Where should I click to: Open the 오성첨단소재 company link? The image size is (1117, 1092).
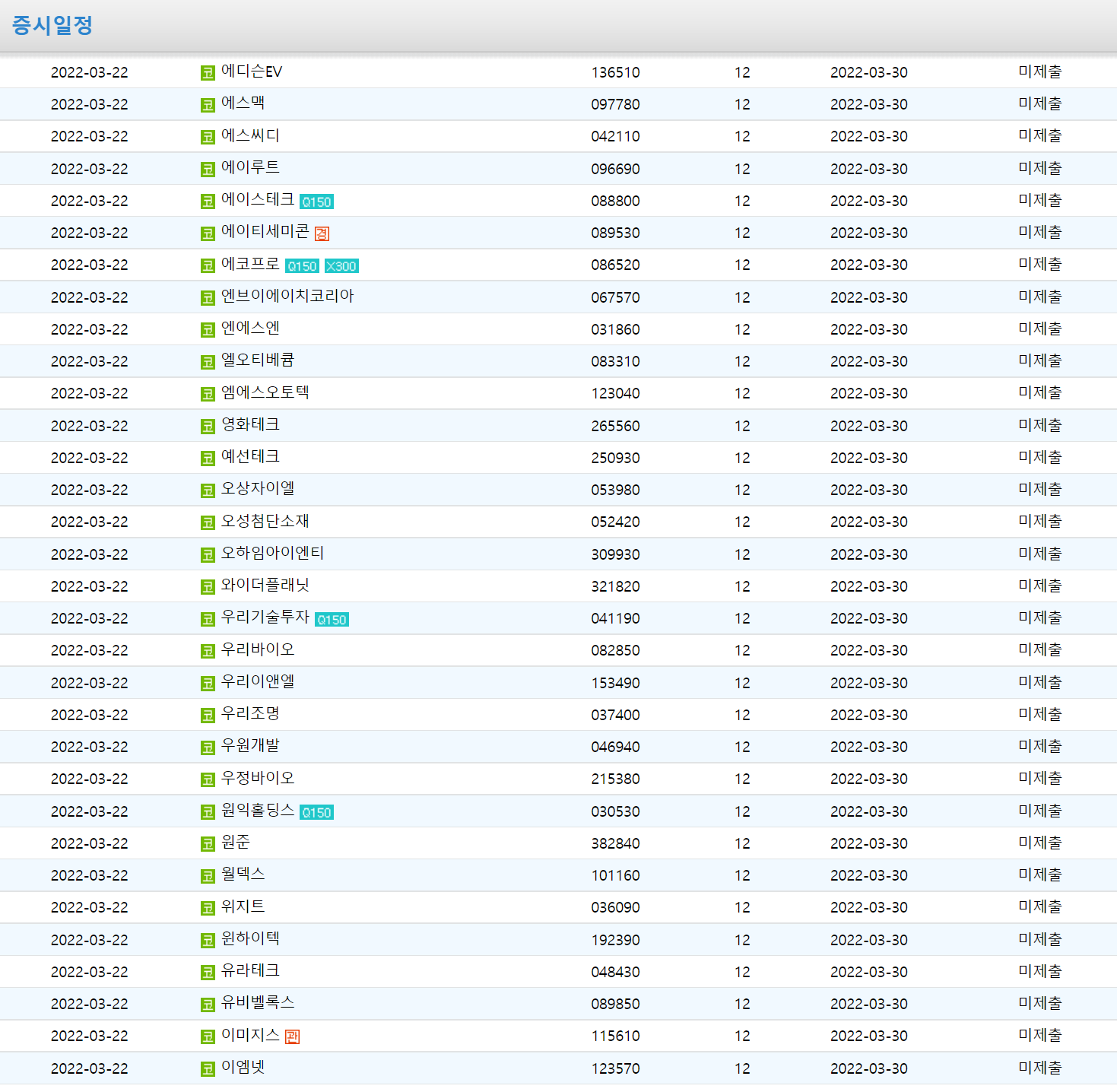(265, 521)
